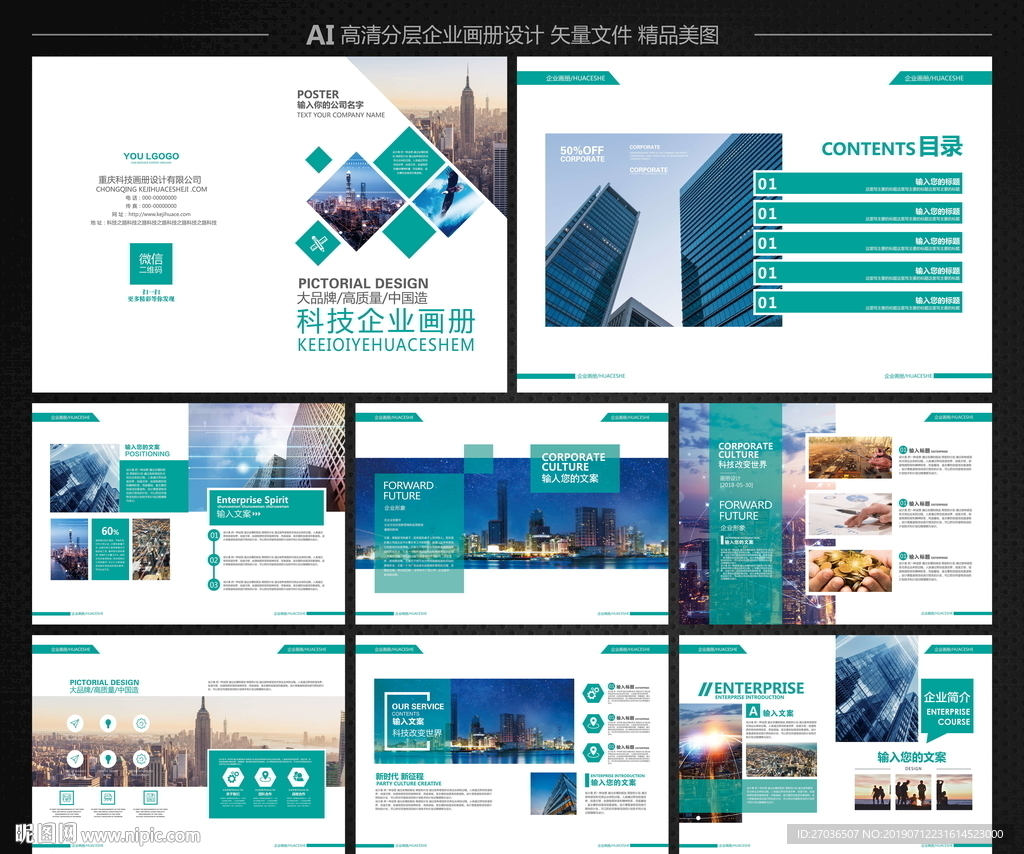The image size is (1024, 854).
Task: Select the hand with pen on charts photo
Action: click(x=850, y=514)
